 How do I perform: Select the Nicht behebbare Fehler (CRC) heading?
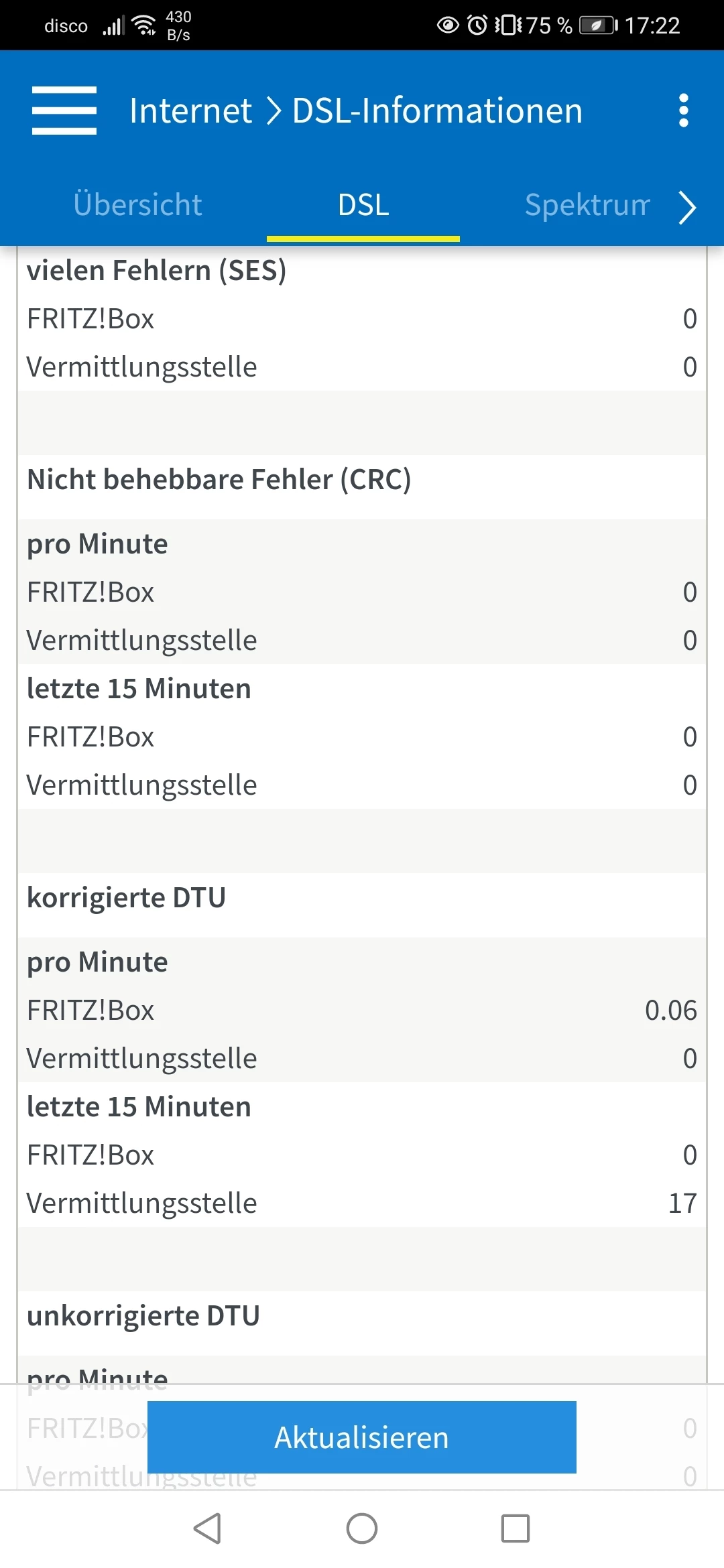[219, 480]
